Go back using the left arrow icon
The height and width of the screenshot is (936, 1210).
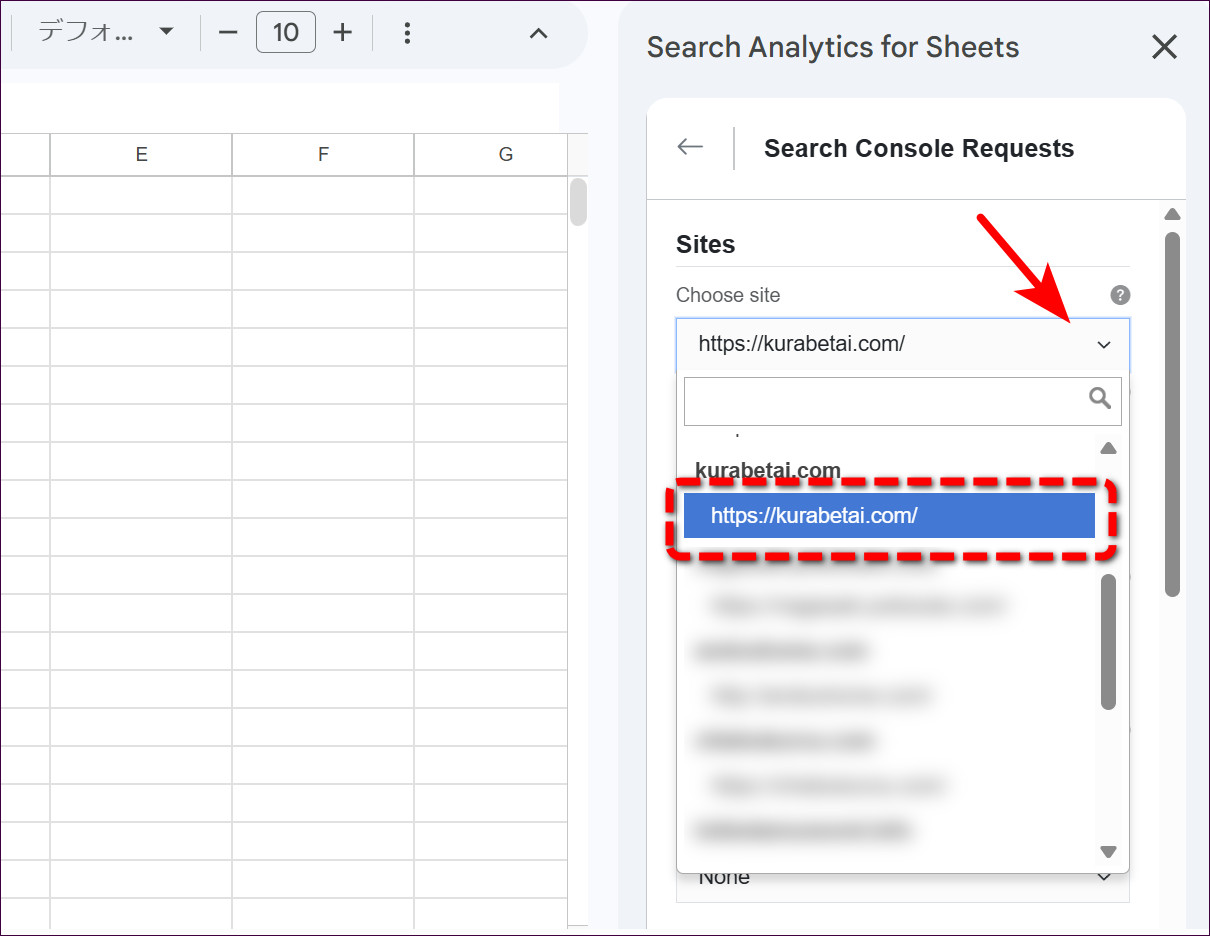(690, 147)
